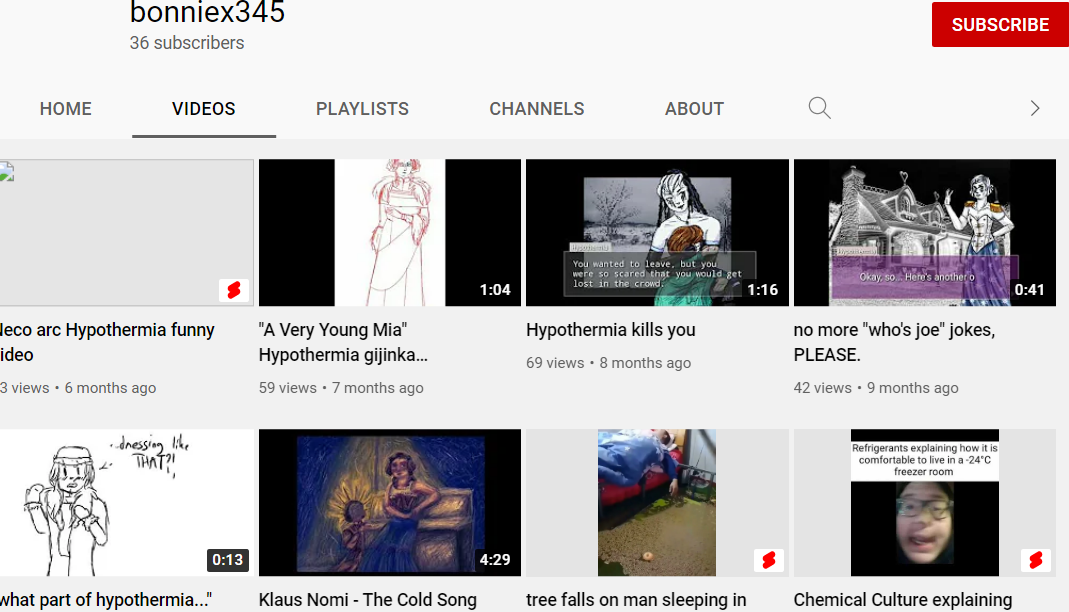The image size is (1069, 612).
Task: Open '"A Very Young Mia" Hypothermia gijinka' title
Action: tap(343, 342)
